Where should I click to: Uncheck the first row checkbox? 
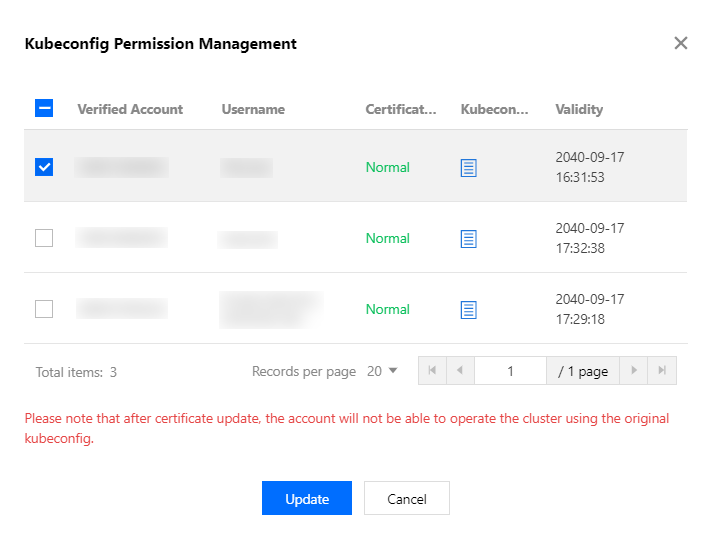pos(44,167)
